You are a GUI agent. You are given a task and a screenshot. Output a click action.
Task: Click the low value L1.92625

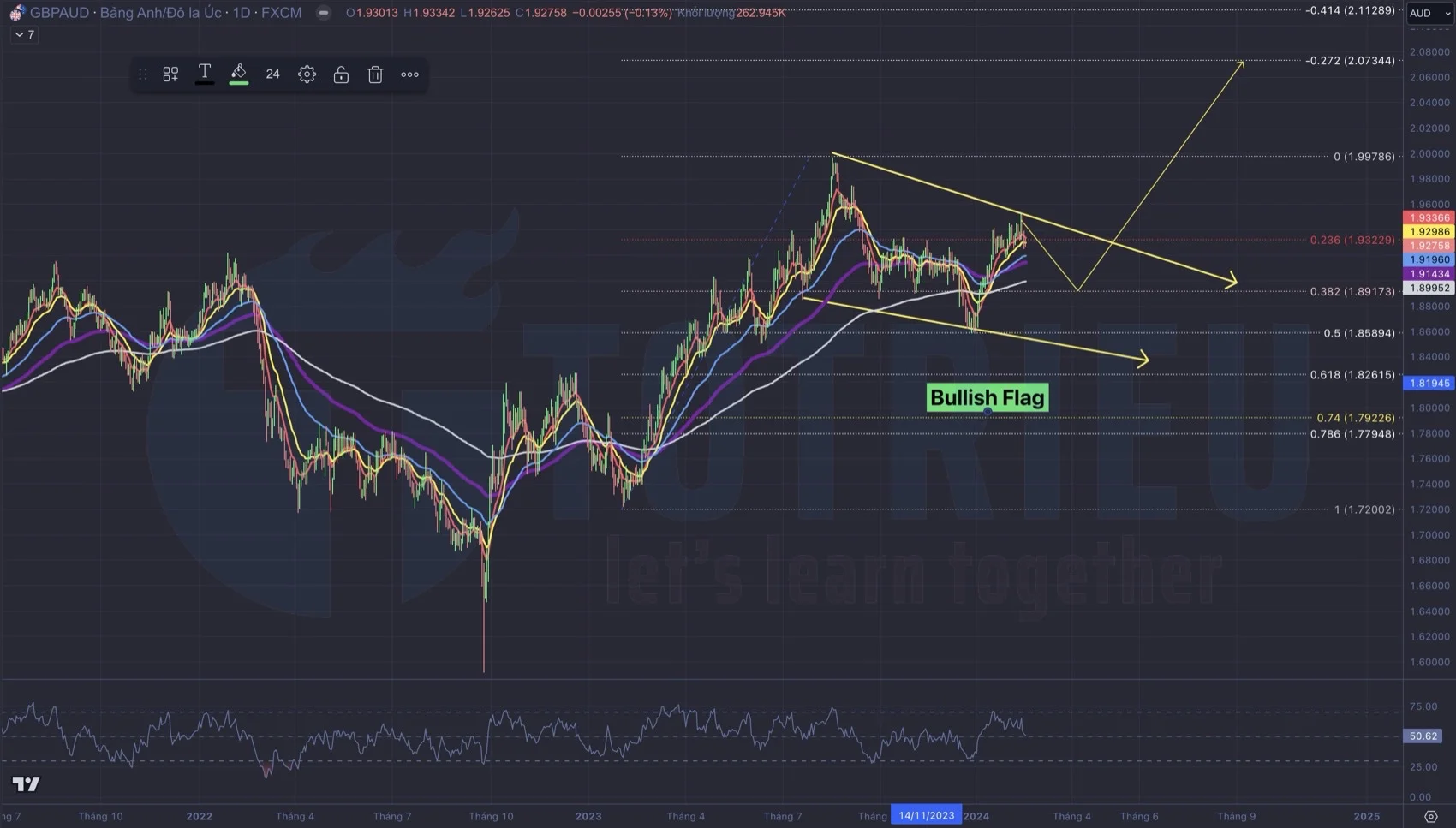click(485, 13)
